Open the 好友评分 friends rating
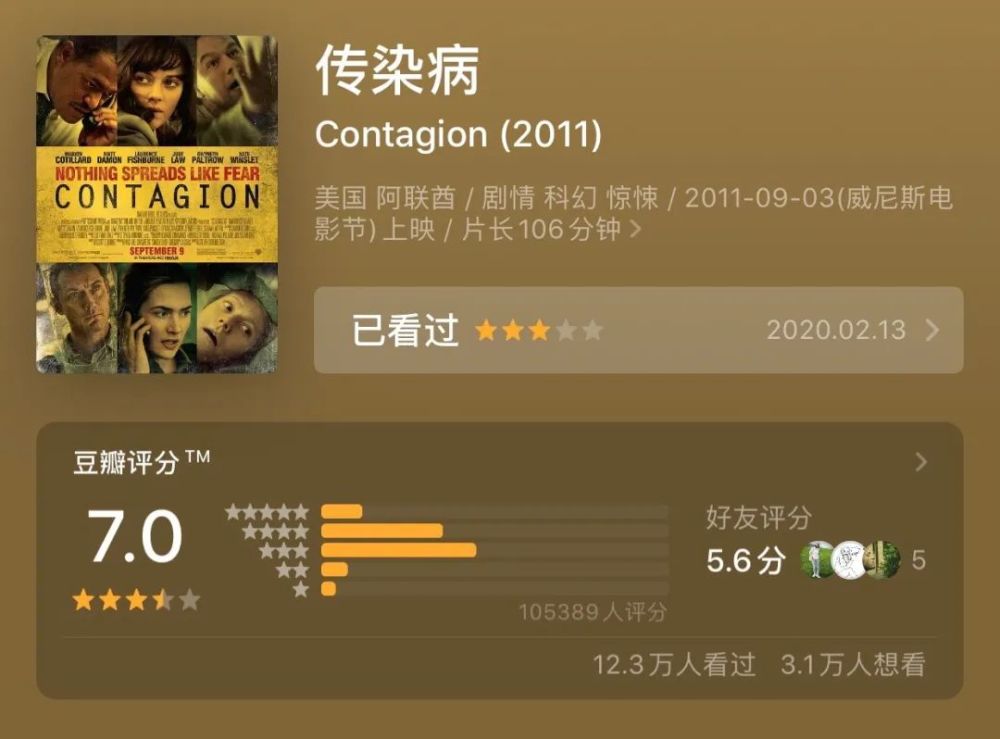Screen dimensions: 1000x739 [x=758, y=518]
